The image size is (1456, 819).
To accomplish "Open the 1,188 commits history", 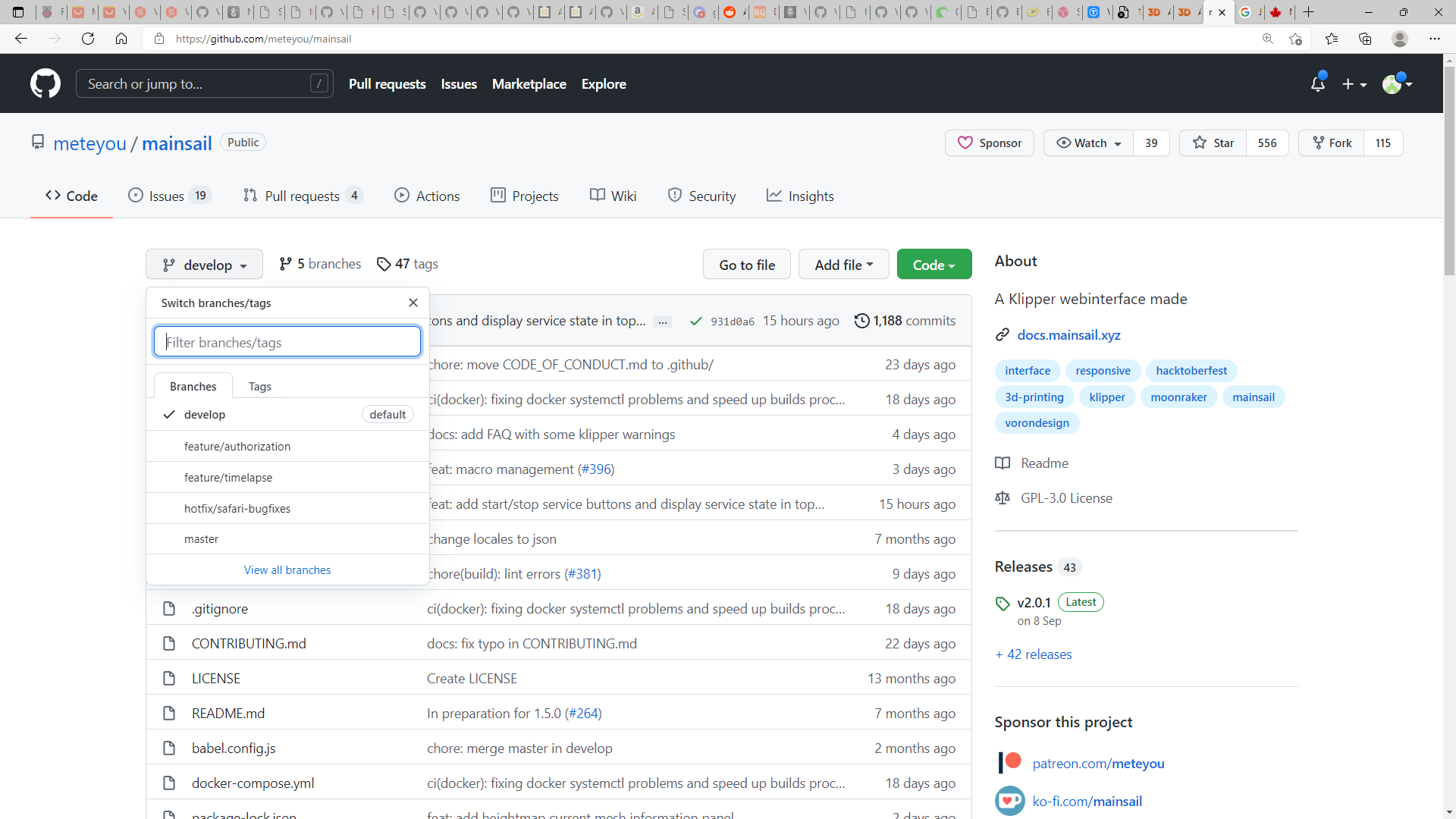I will [905, 321].
